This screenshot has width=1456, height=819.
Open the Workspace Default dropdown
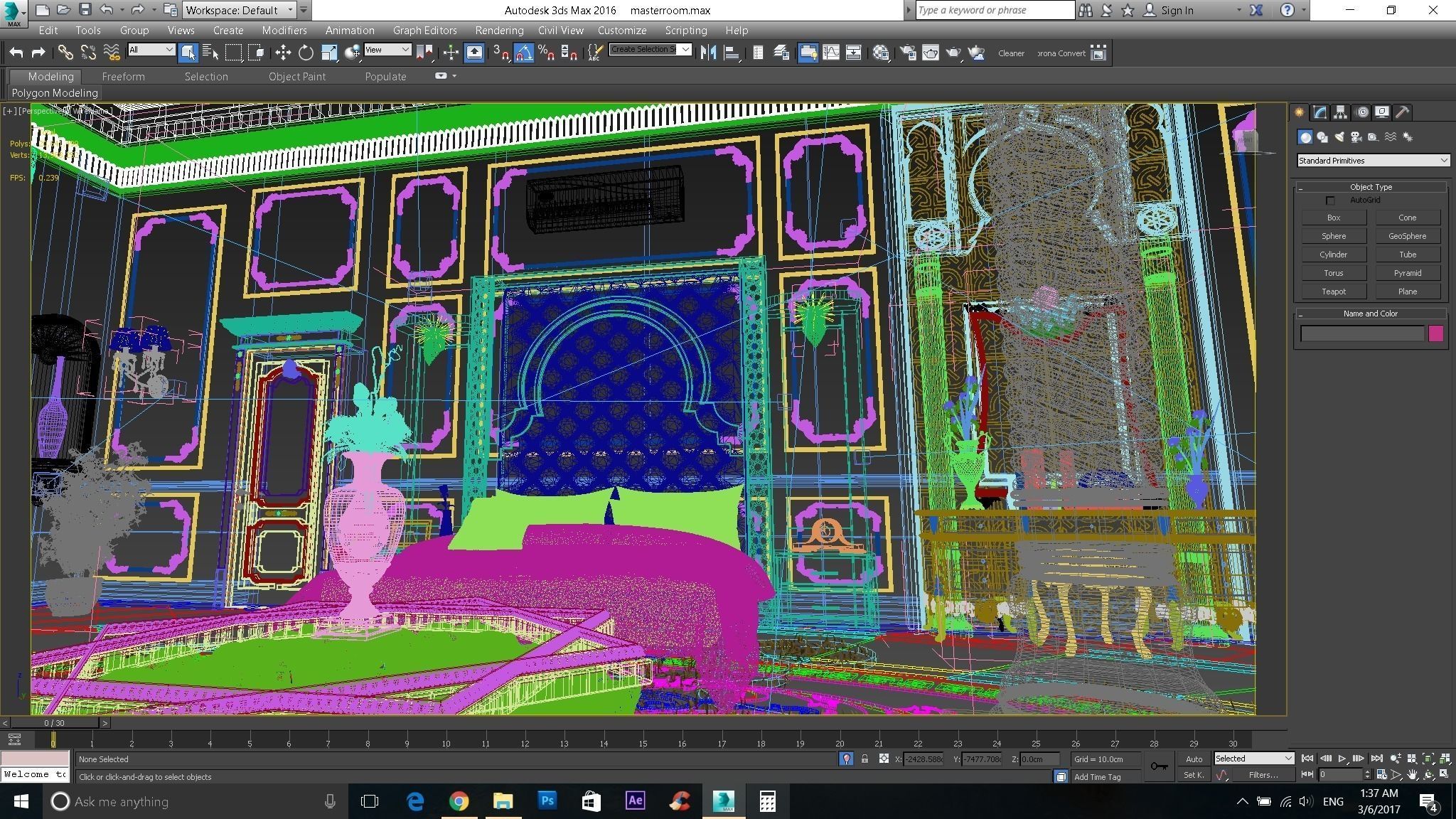coord(240,10)
